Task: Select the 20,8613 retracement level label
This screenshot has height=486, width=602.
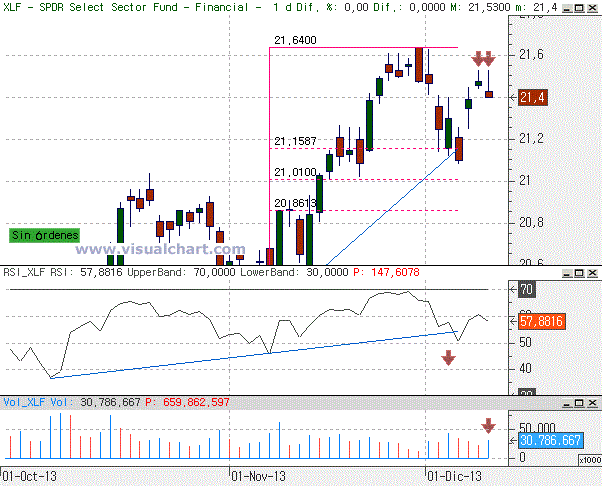Action: click(295, 203)
